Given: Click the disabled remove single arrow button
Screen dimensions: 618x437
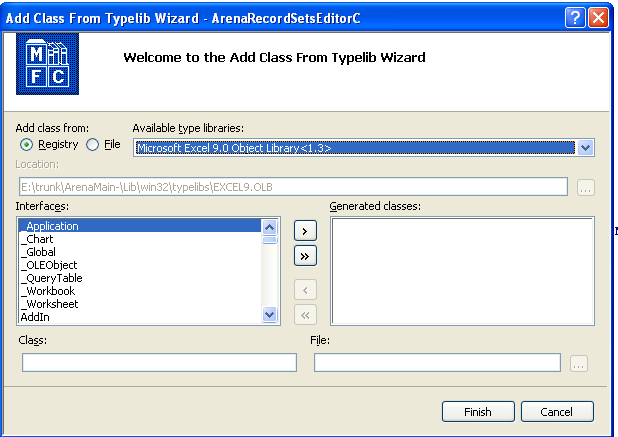Looking at the screenshot, I should [305, 290].
